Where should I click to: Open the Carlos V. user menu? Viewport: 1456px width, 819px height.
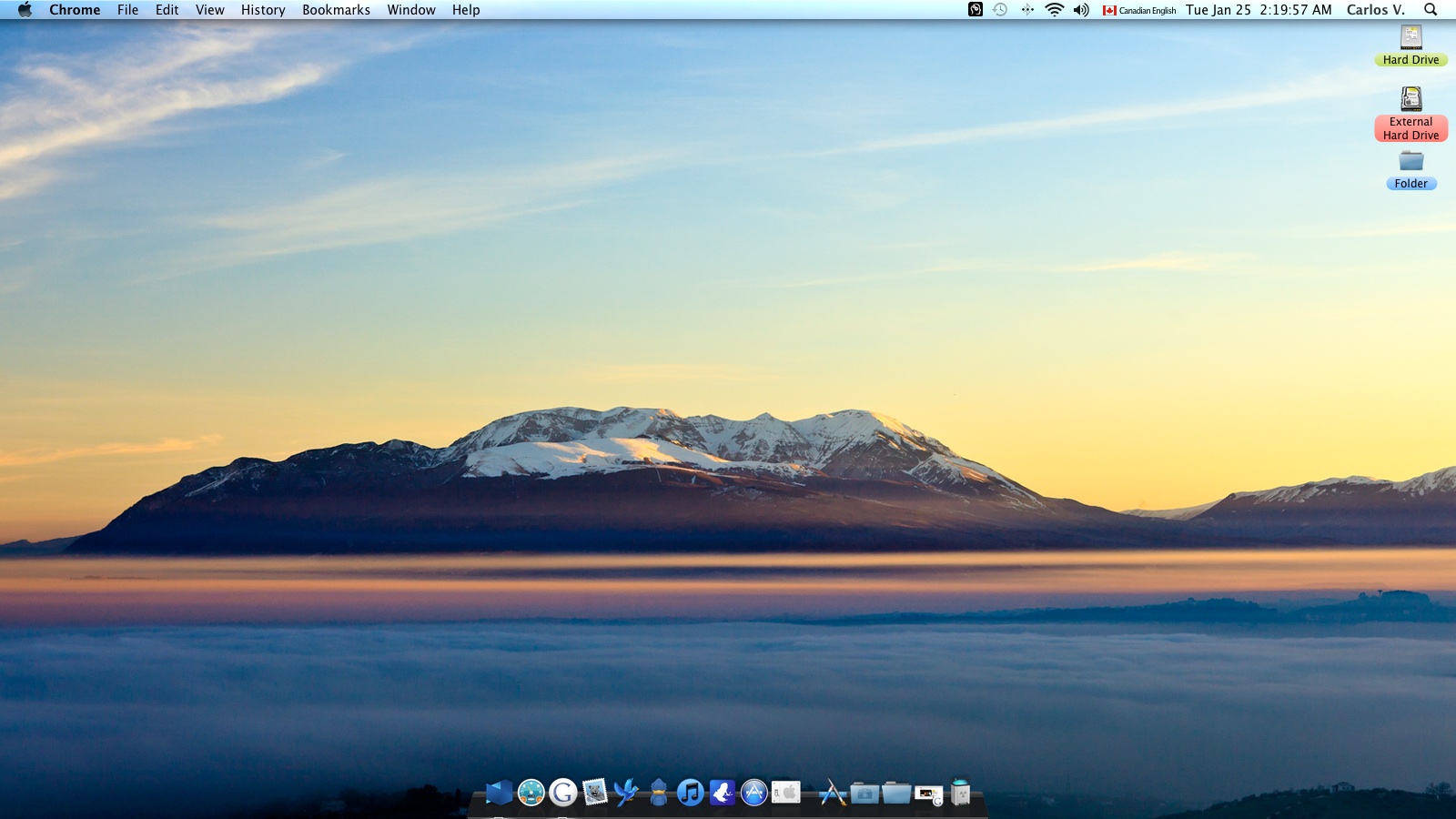coord(1375,10)
